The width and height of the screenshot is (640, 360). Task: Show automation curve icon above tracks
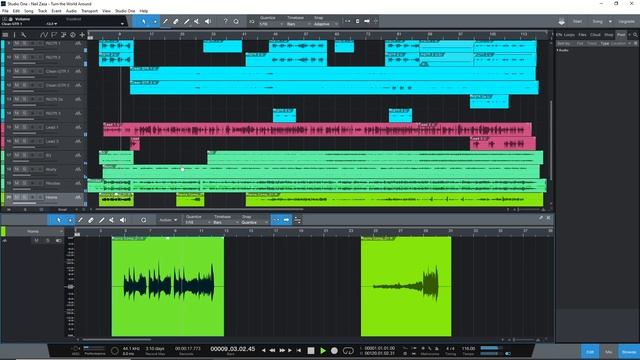tap(43, 35)
